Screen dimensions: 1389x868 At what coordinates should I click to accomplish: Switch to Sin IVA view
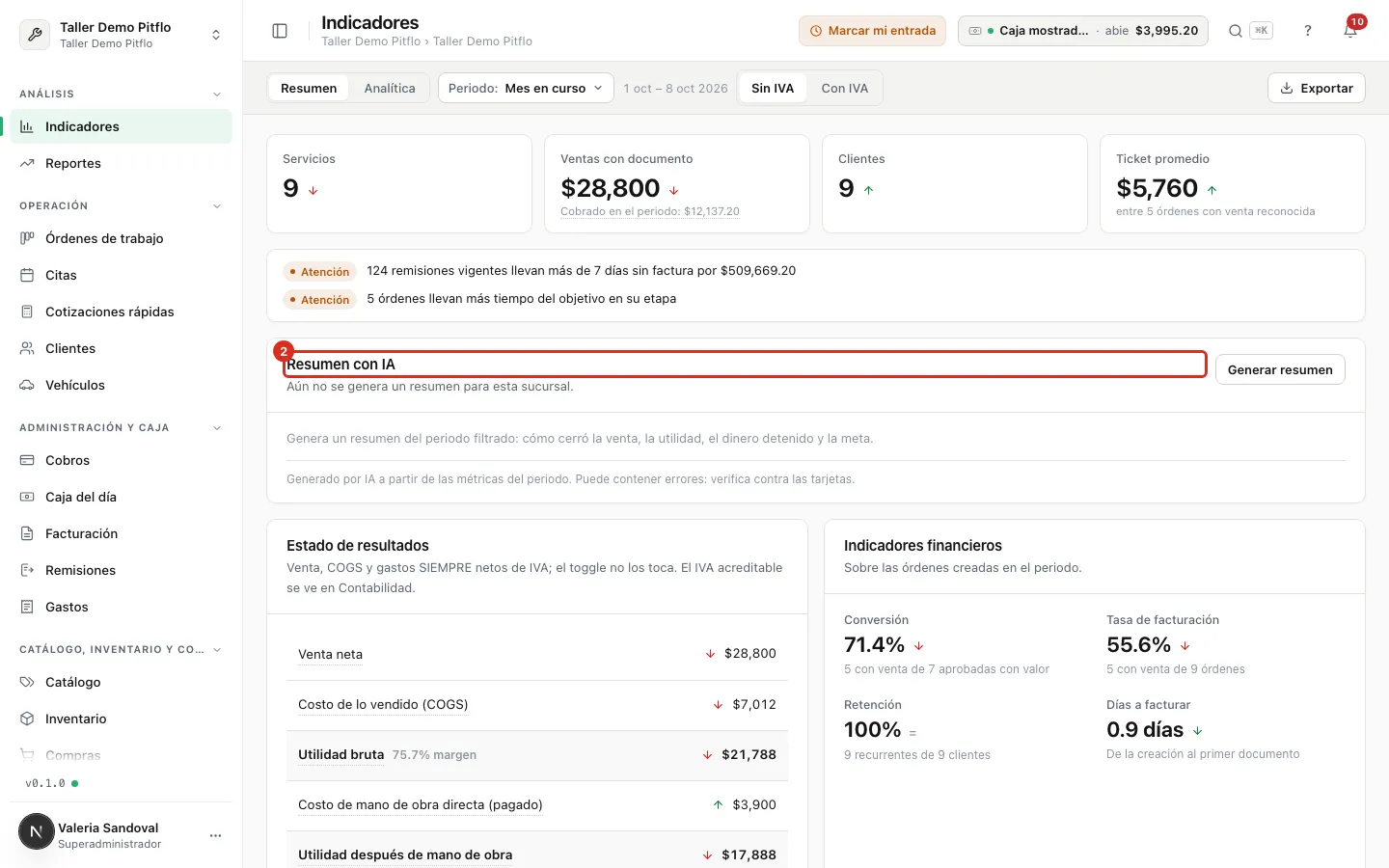click(x=773, y=88)
